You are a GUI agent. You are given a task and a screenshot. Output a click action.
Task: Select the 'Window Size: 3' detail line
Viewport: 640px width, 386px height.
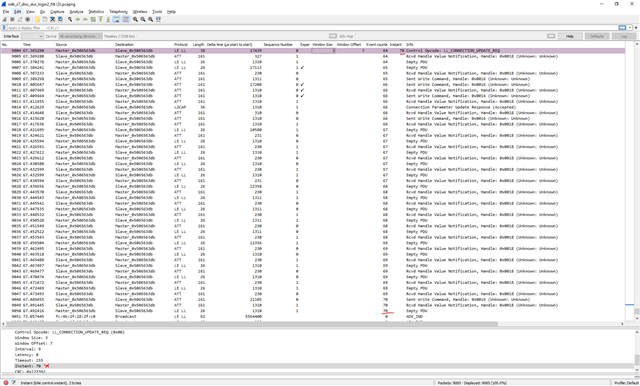tap(31, 338)
